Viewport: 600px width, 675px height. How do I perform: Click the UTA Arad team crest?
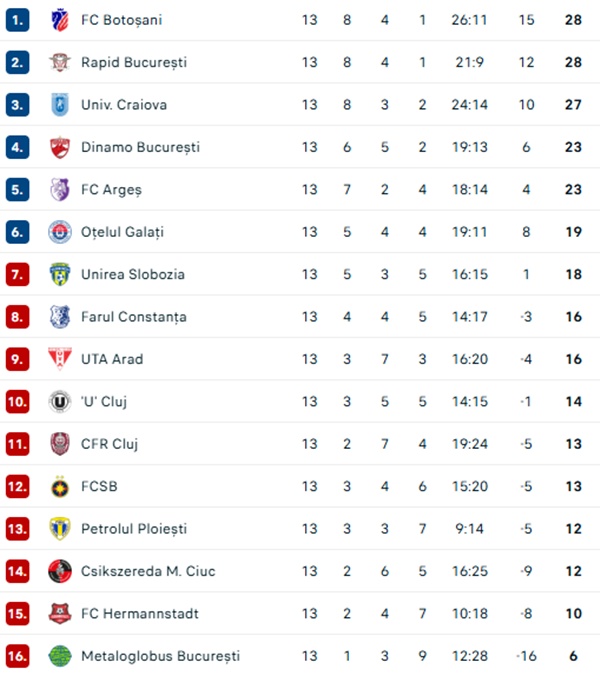60,359
